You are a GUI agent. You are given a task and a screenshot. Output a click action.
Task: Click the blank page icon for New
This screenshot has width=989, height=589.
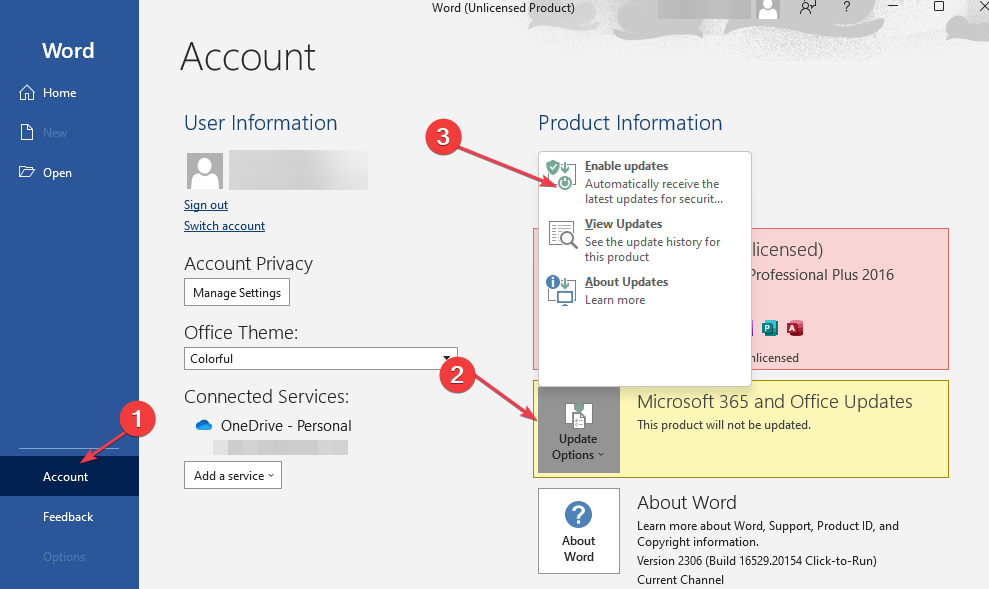point(26,132)
